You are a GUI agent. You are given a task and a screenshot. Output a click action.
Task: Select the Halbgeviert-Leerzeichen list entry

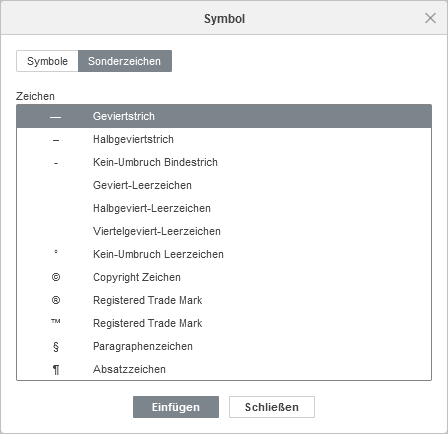[224, 208]
